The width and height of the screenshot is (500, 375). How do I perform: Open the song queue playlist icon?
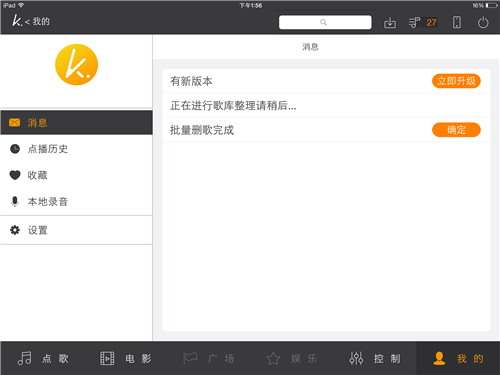pos(414,22)
